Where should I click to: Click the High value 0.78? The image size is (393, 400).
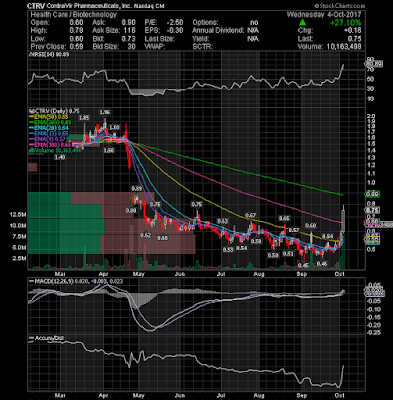coord(77,31)
